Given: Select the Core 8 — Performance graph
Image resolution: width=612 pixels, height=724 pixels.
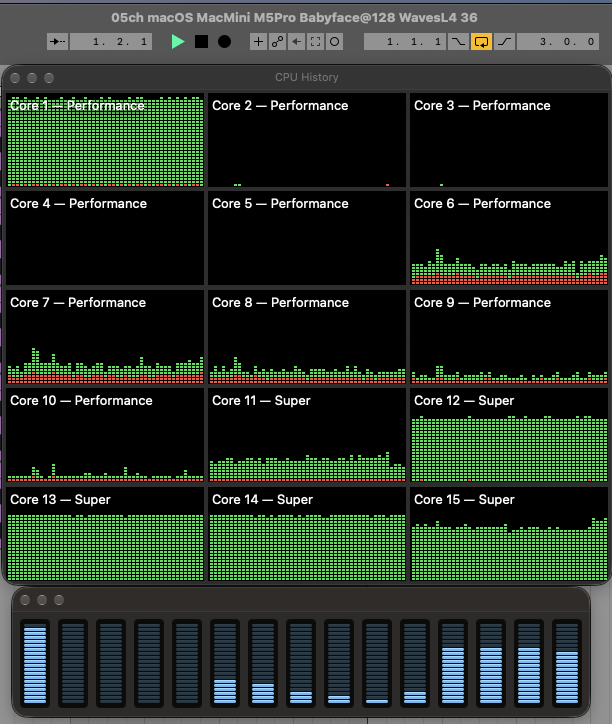Looking at the screenshot, I should tap(307, 338).
